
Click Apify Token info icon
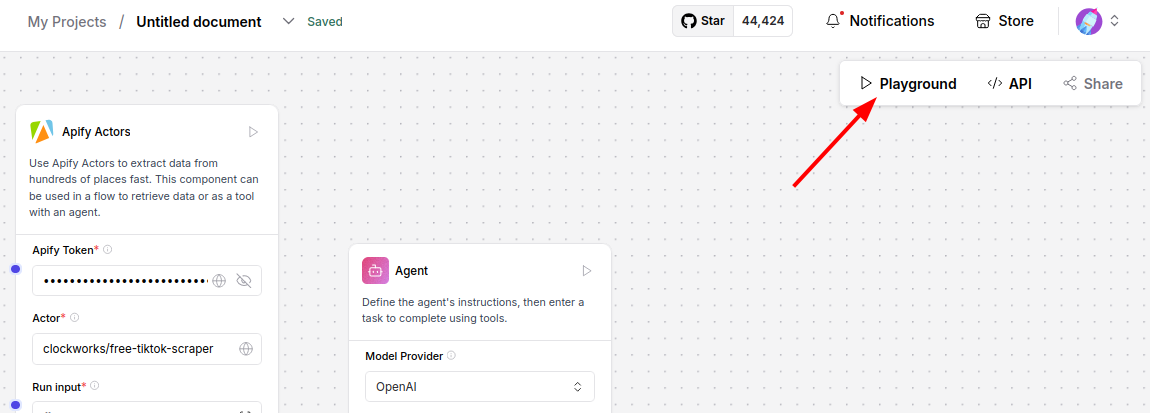point(108,250)
